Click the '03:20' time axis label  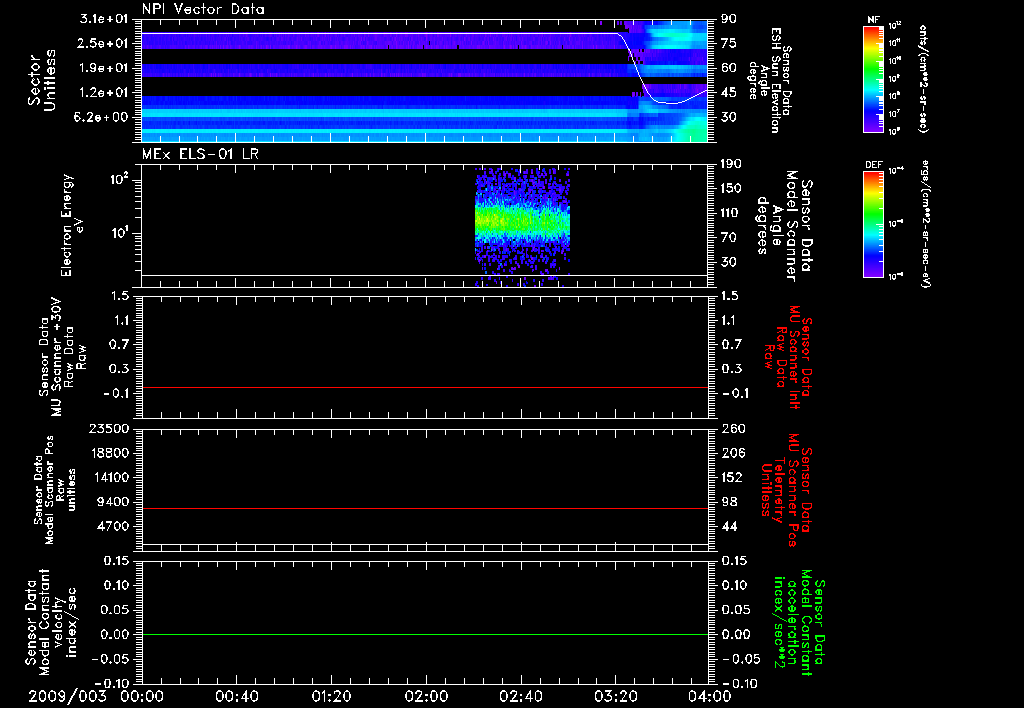615,697
